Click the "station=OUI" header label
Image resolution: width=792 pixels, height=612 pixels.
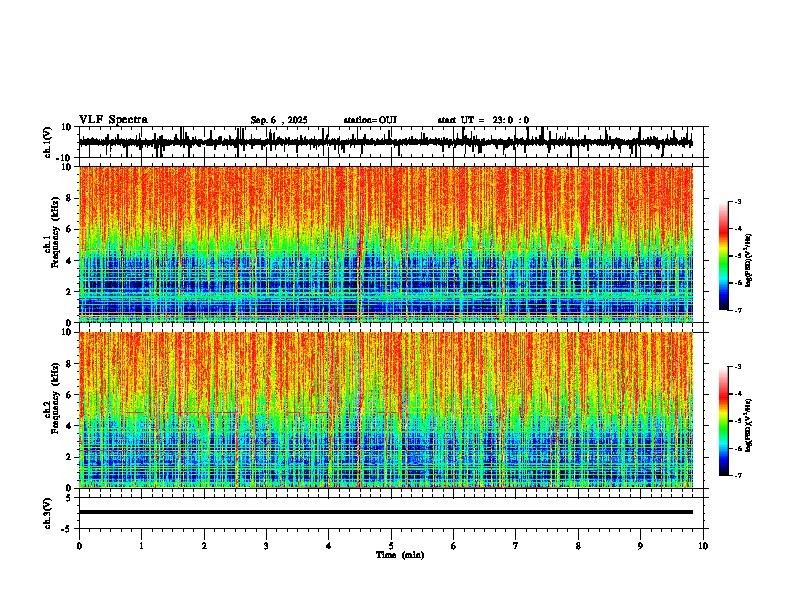click(370, 120)
